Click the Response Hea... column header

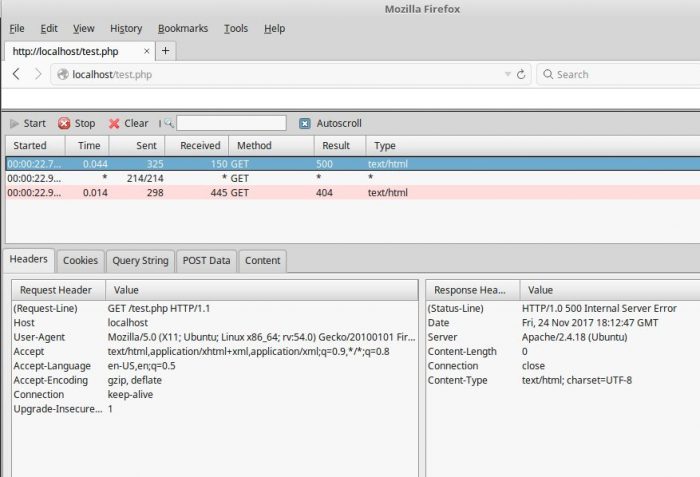click(x=473, y=290)
